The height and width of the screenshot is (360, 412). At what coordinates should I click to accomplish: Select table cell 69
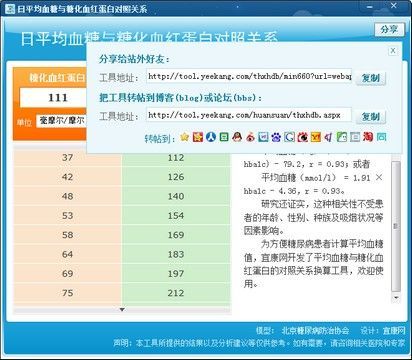click(x=67, y=273)
